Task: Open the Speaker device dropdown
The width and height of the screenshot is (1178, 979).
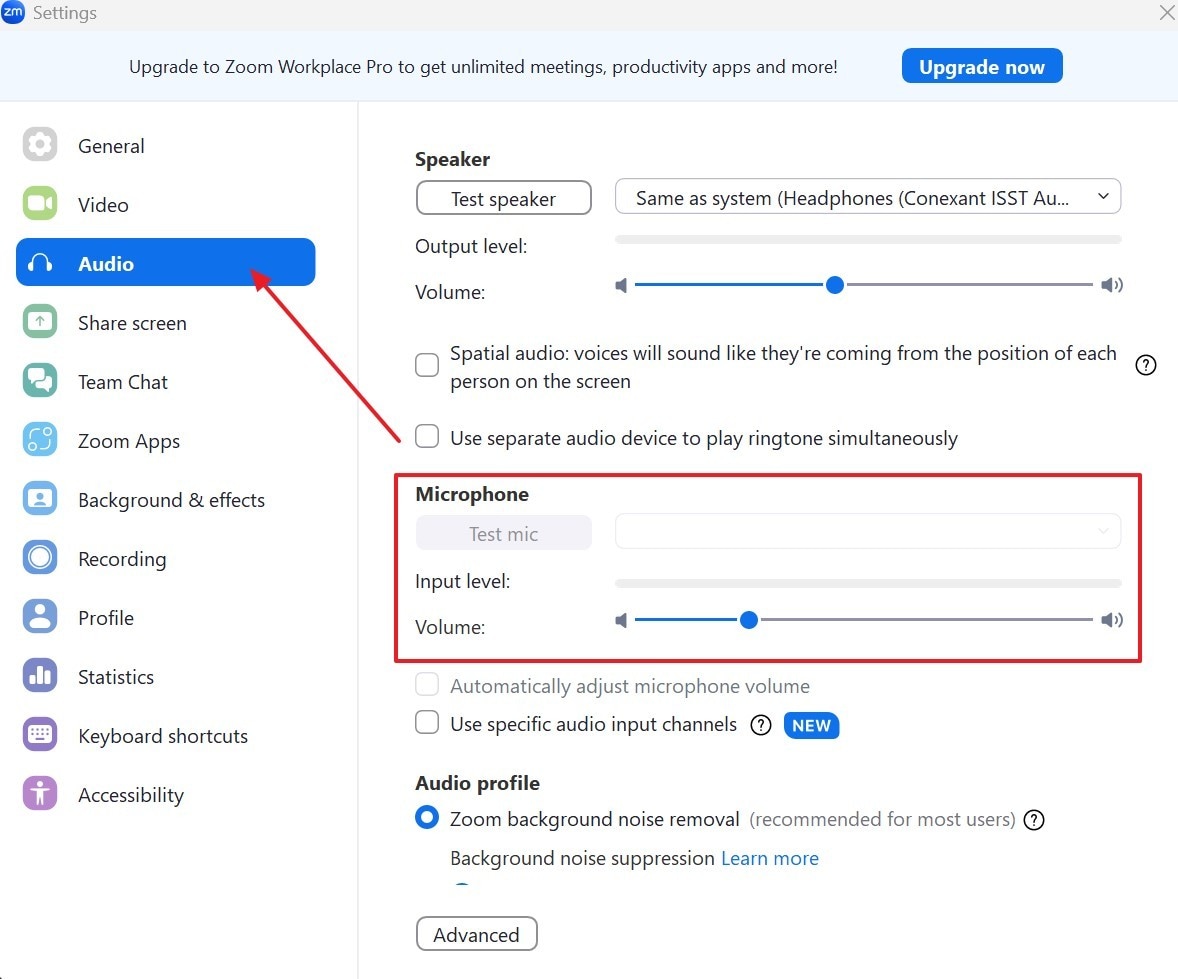Action: coord(867,198)
